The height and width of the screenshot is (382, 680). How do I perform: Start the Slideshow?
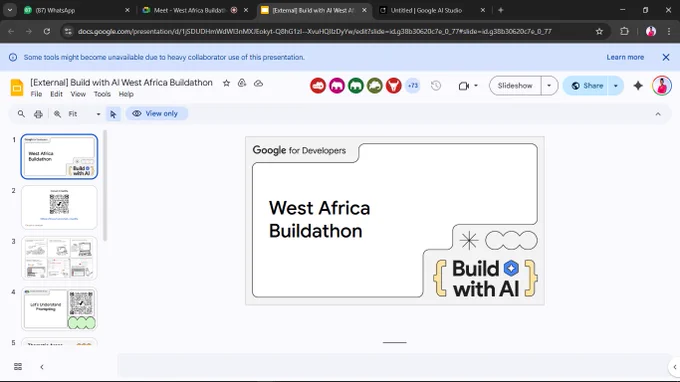515,86
